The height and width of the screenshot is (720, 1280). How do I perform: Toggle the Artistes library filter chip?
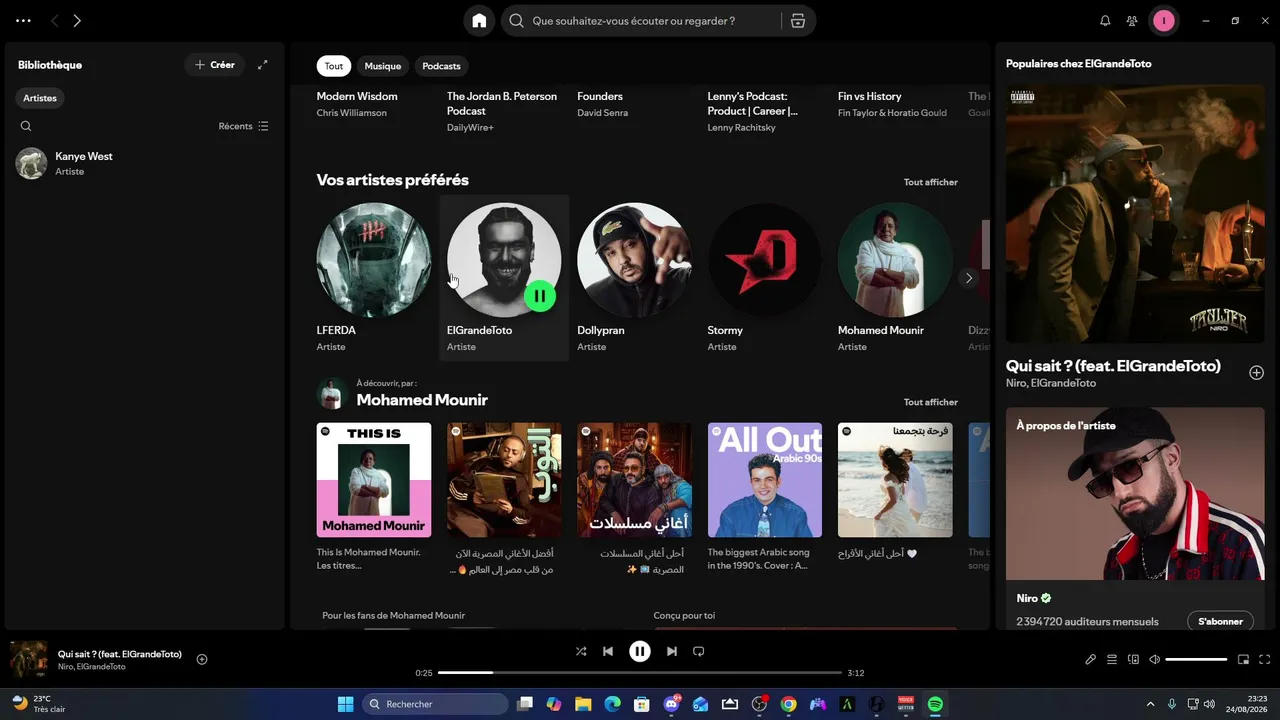pyautogui.click(x=40, y=98)
